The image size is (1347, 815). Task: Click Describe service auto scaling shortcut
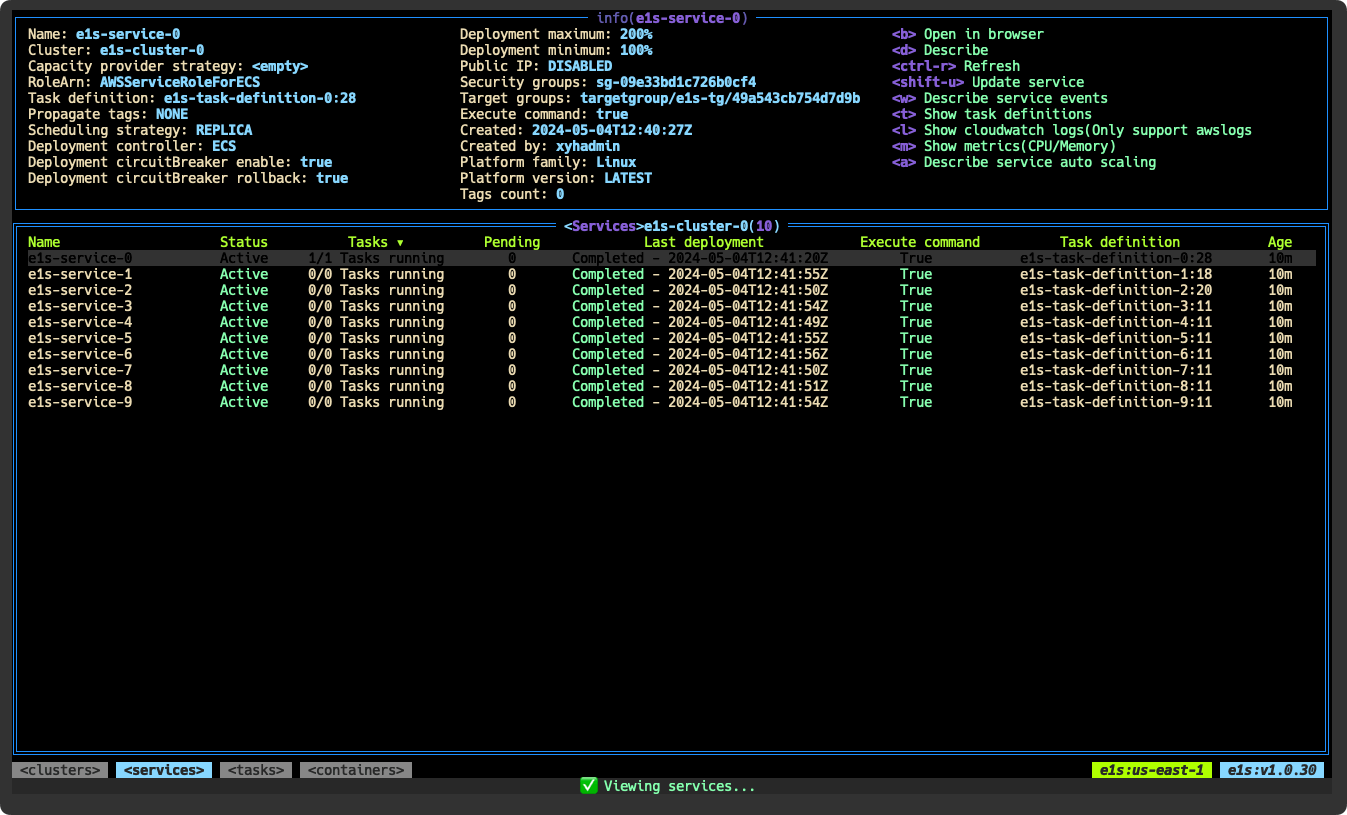point(1024,162)
